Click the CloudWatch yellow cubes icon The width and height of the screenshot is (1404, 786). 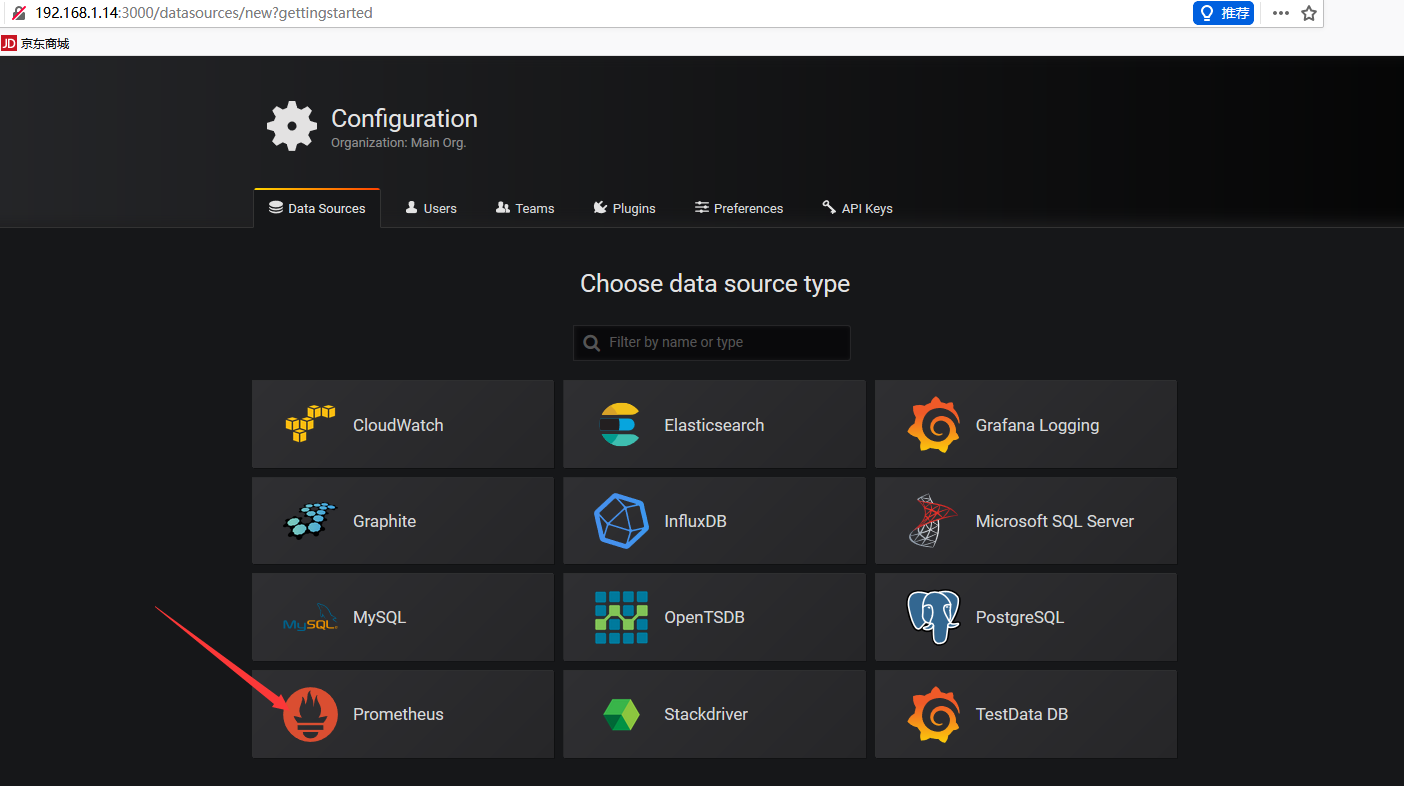pos(310,424)
